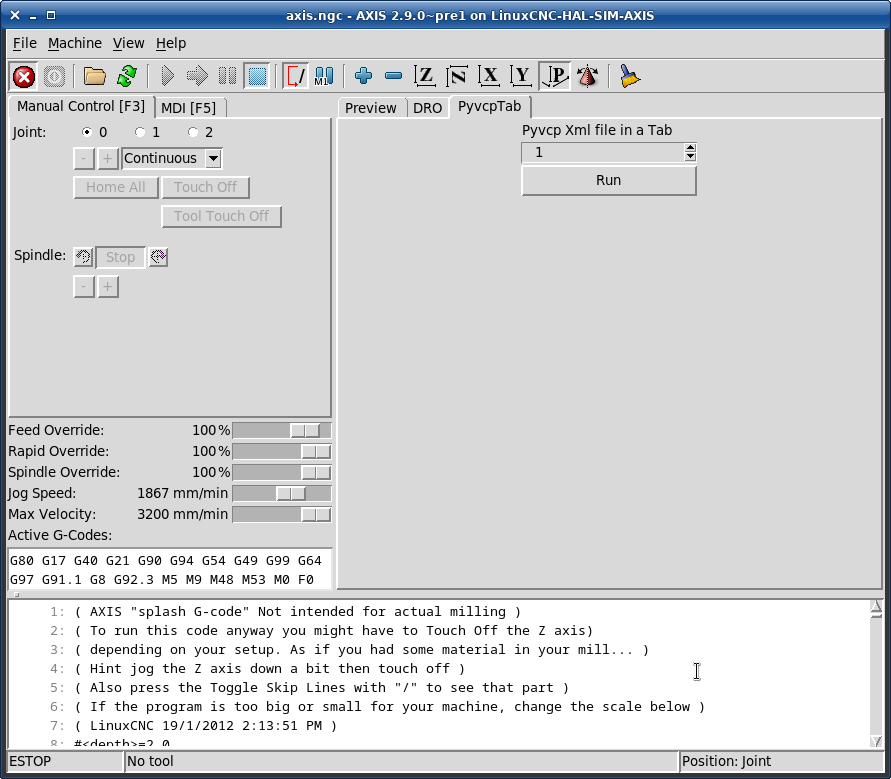Select G-code line 4 Hint jog
891x779 pixels.
(269, 669)
